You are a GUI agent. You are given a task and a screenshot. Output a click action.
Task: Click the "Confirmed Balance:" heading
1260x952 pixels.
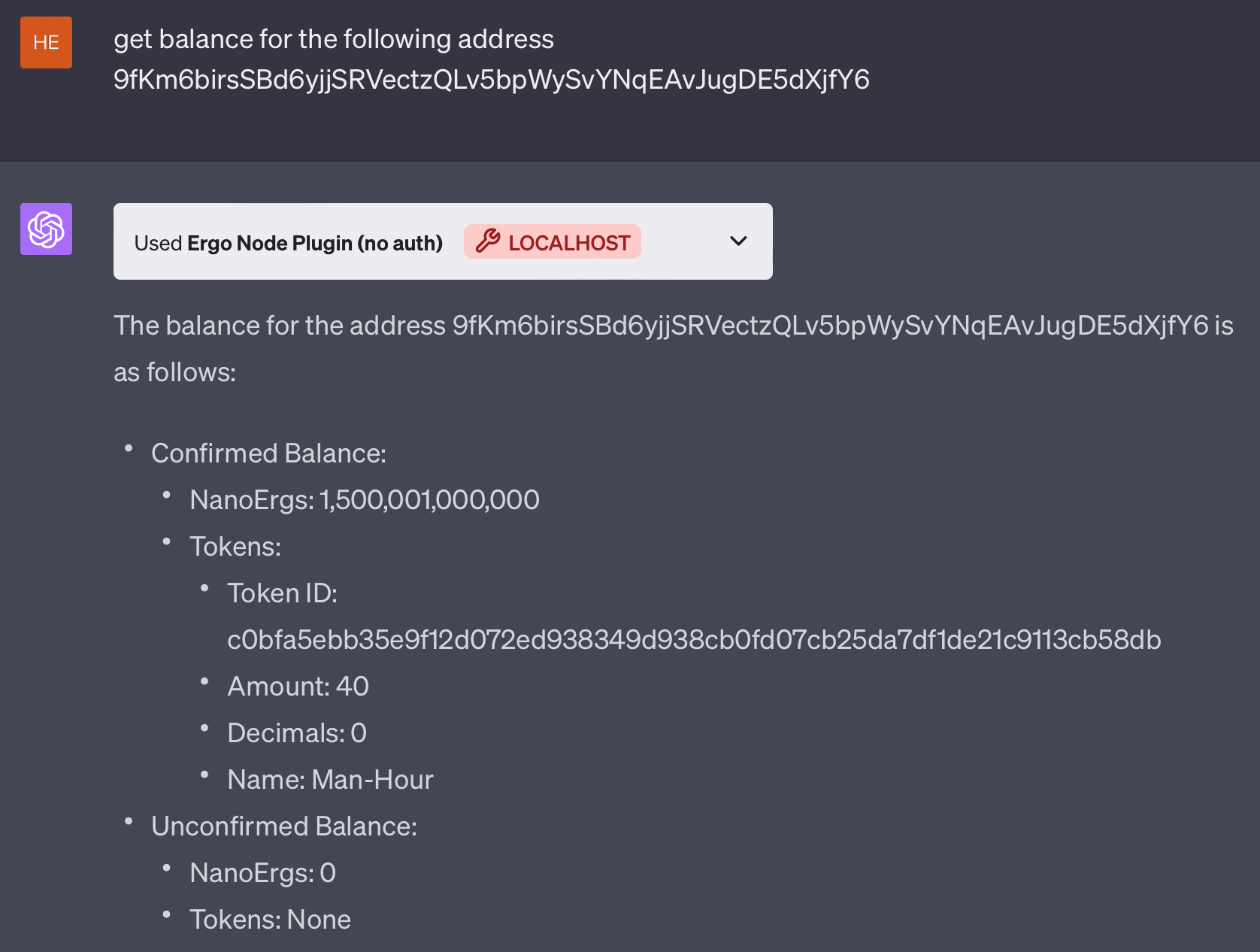click(x=268, y=453)
